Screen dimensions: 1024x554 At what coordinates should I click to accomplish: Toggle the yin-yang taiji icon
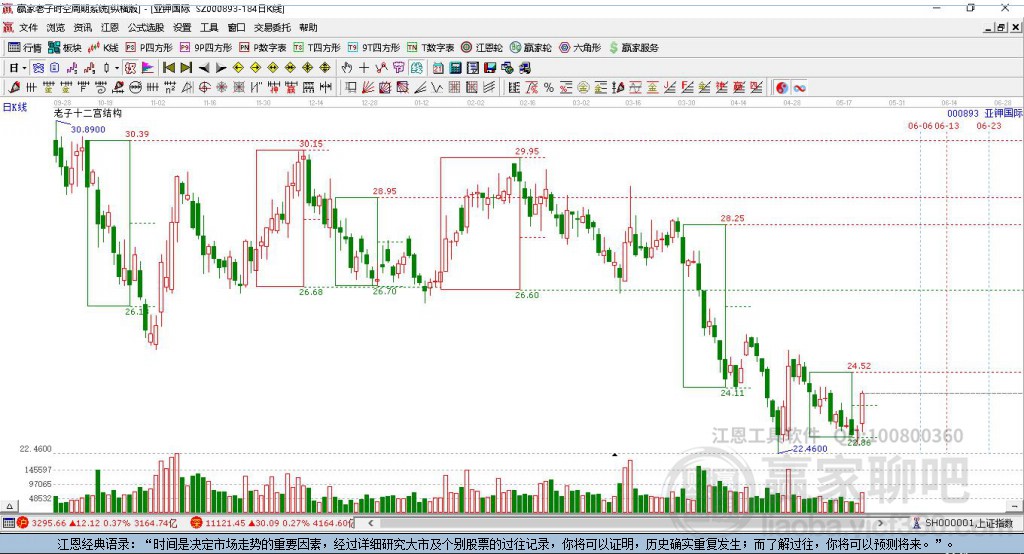782,88
